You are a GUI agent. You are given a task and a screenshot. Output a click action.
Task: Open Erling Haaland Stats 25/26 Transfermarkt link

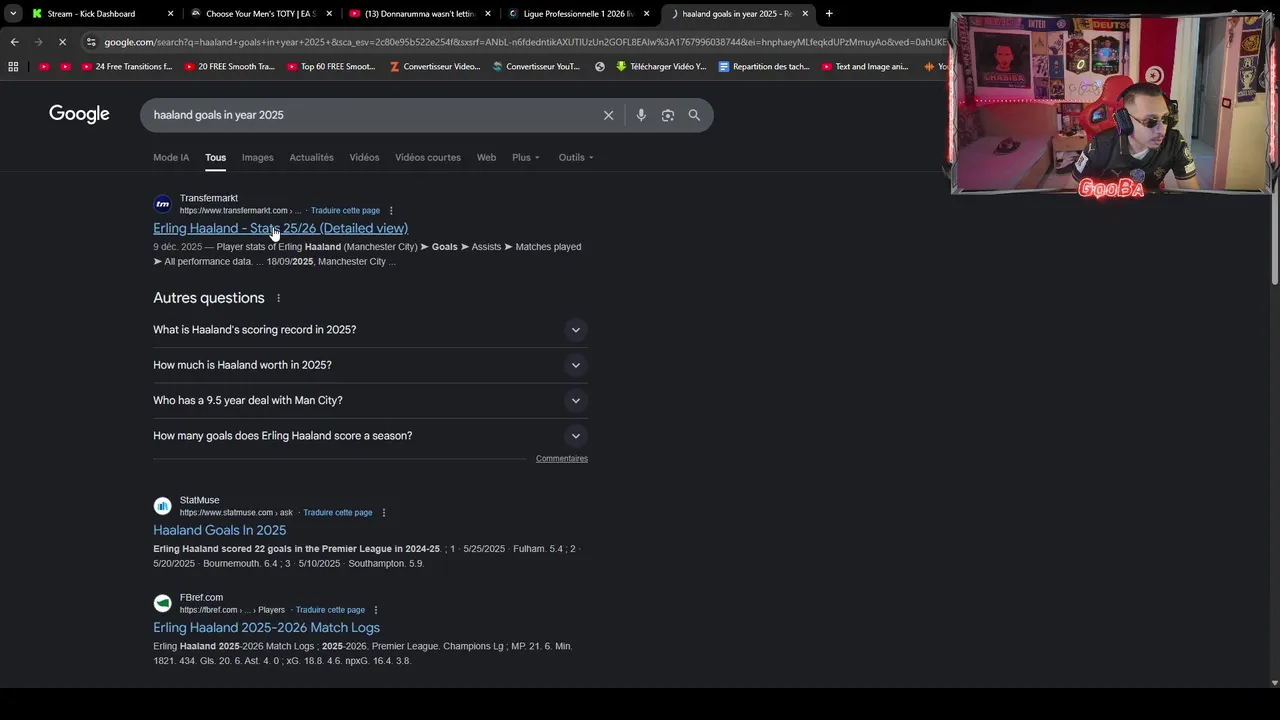pyautogui.click(x=280, y=229)
